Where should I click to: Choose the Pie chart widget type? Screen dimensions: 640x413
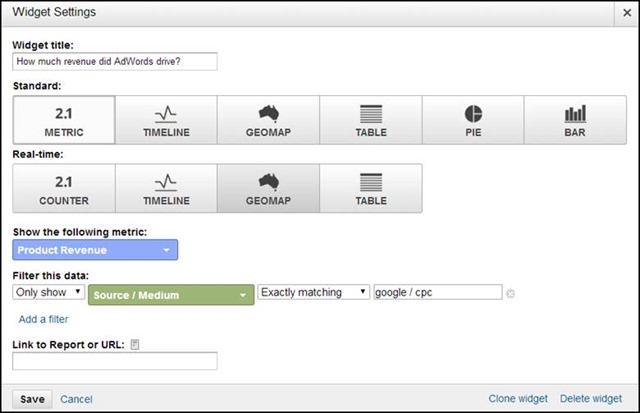click(472, 120)
